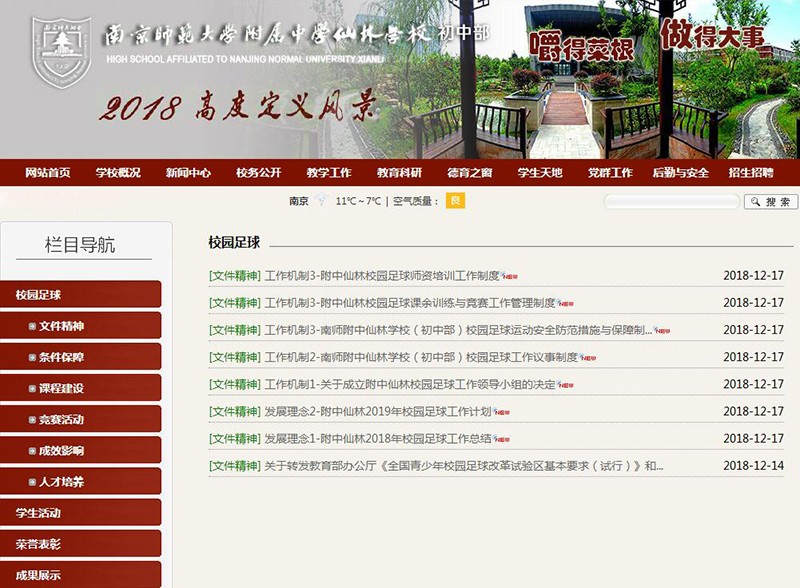Click the 11℃~7℃ temperature text
This screenshot has width=800, height=588.
tap(358, 201)
